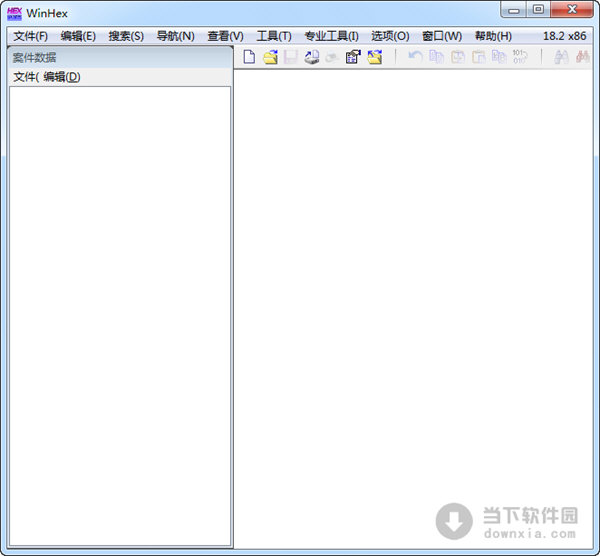Click the Clipboard Write icon
This screenshot has width=600, height=556.
[458, 57]
